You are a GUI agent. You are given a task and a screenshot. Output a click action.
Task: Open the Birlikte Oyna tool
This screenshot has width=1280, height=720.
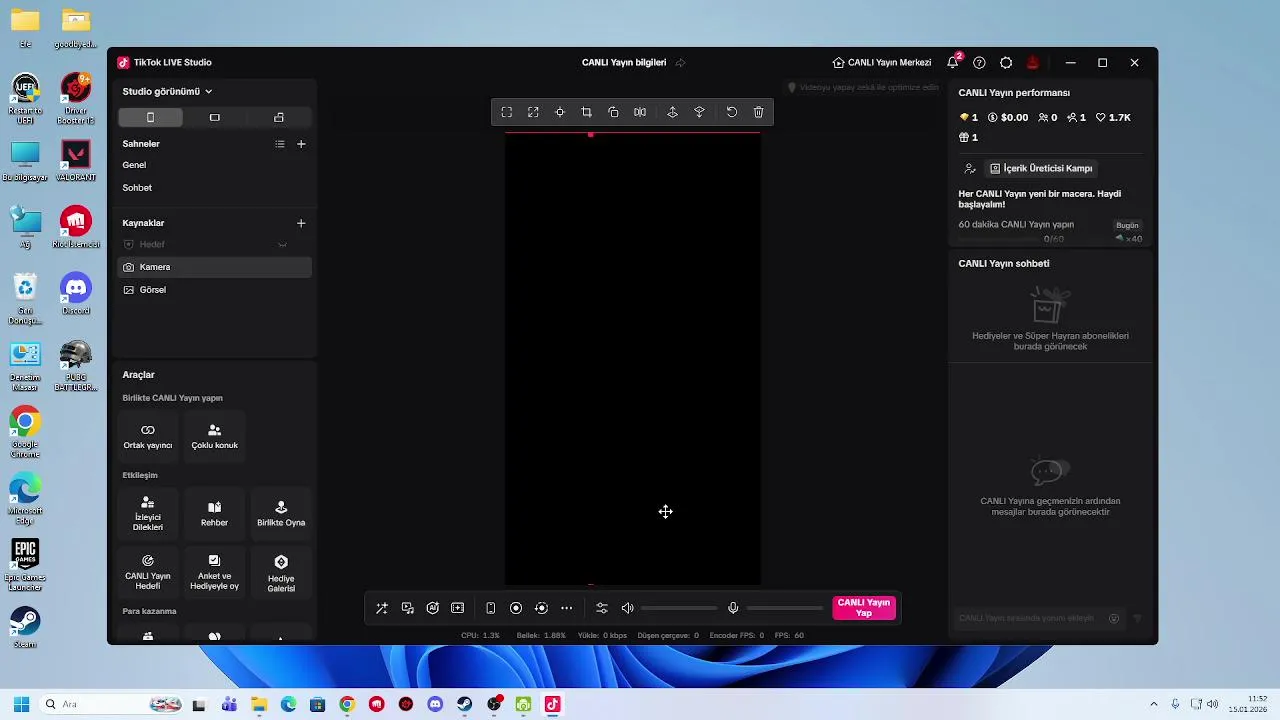click(281, 514)
